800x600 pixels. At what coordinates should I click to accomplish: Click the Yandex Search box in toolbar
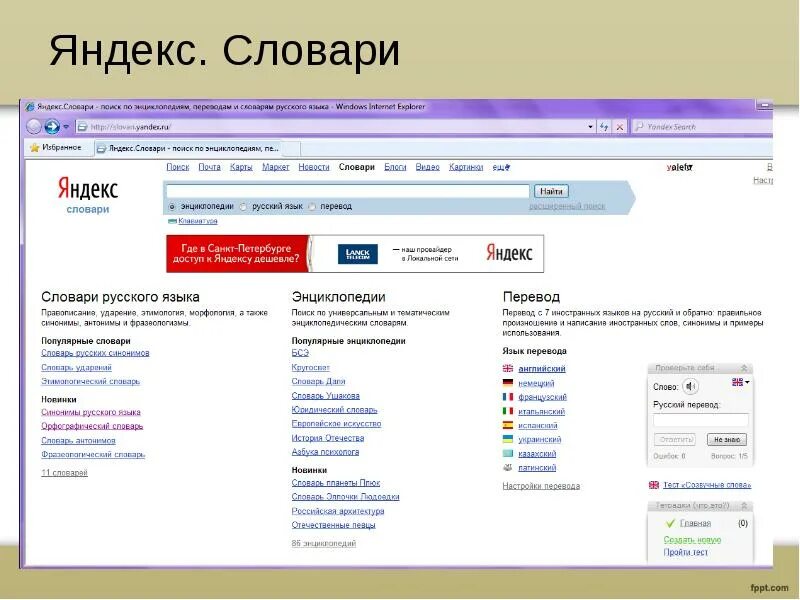pos(703,127)
